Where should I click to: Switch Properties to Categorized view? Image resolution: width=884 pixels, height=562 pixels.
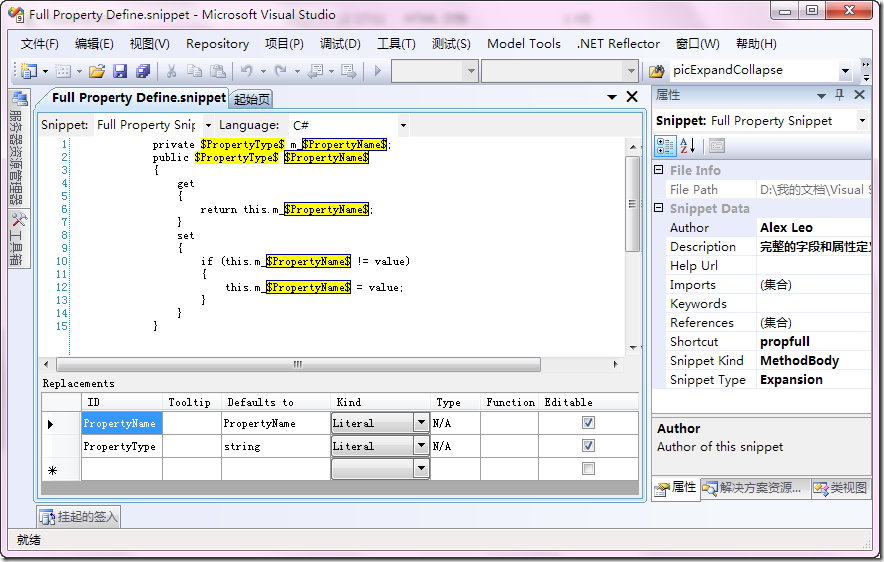[x=665, y=146]
